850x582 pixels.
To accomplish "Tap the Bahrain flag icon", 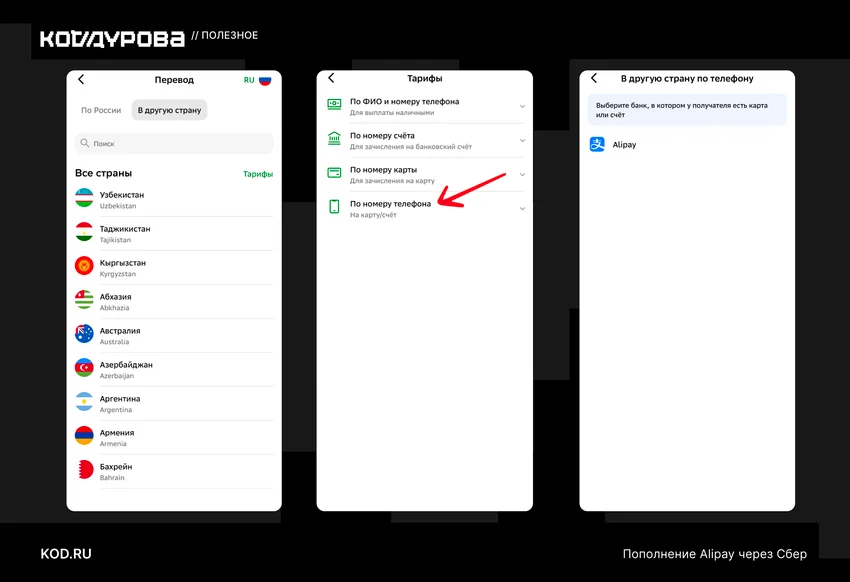I will coord(84,470).
